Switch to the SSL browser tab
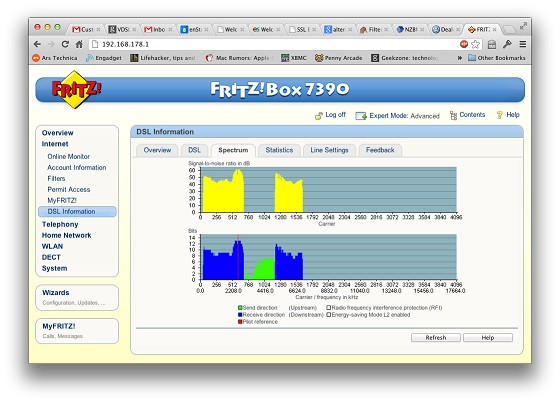Screen dimensions: 560x403 click(302, 29)
